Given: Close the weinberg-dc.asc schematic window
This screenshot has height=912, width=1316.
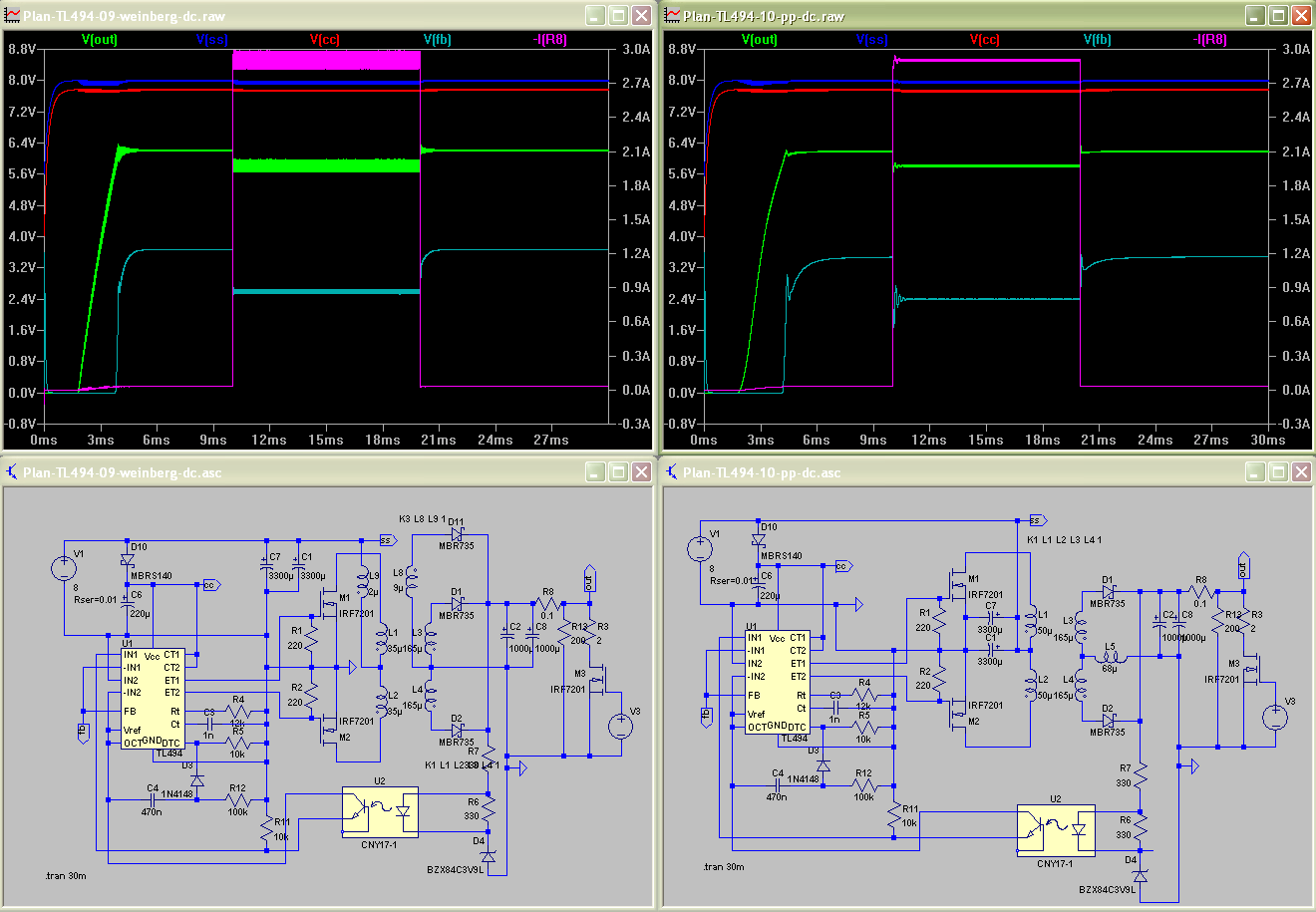Looking at the screenshot, I should point(641,472).
